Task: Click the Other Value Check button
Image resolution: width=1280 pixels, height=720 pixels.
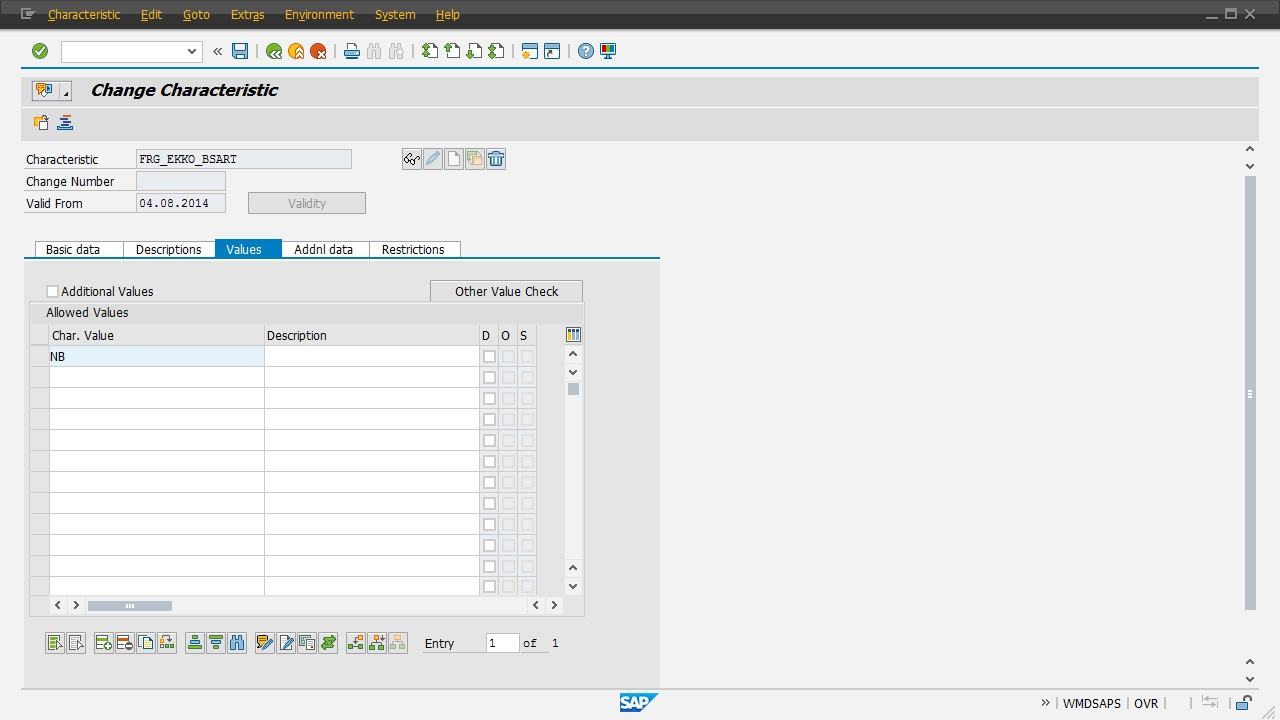Action: pyautogui.click(x=506, y=291)
